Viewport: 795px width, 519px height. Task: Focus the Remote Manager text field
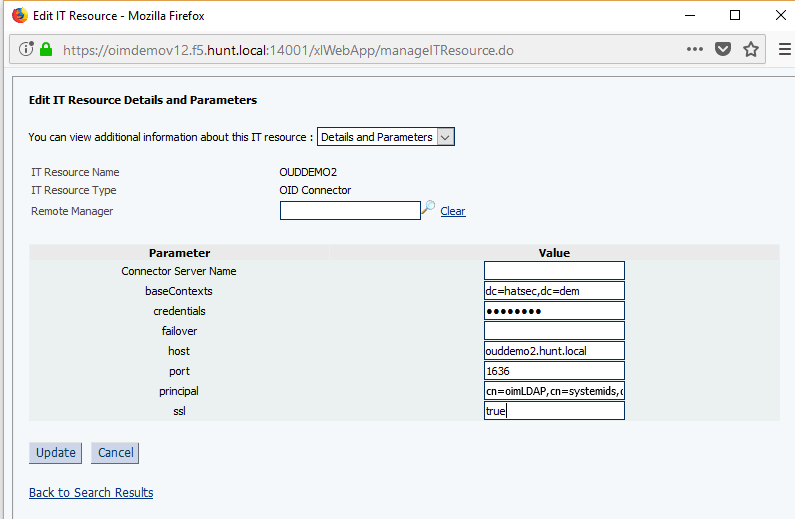(350, 210)
